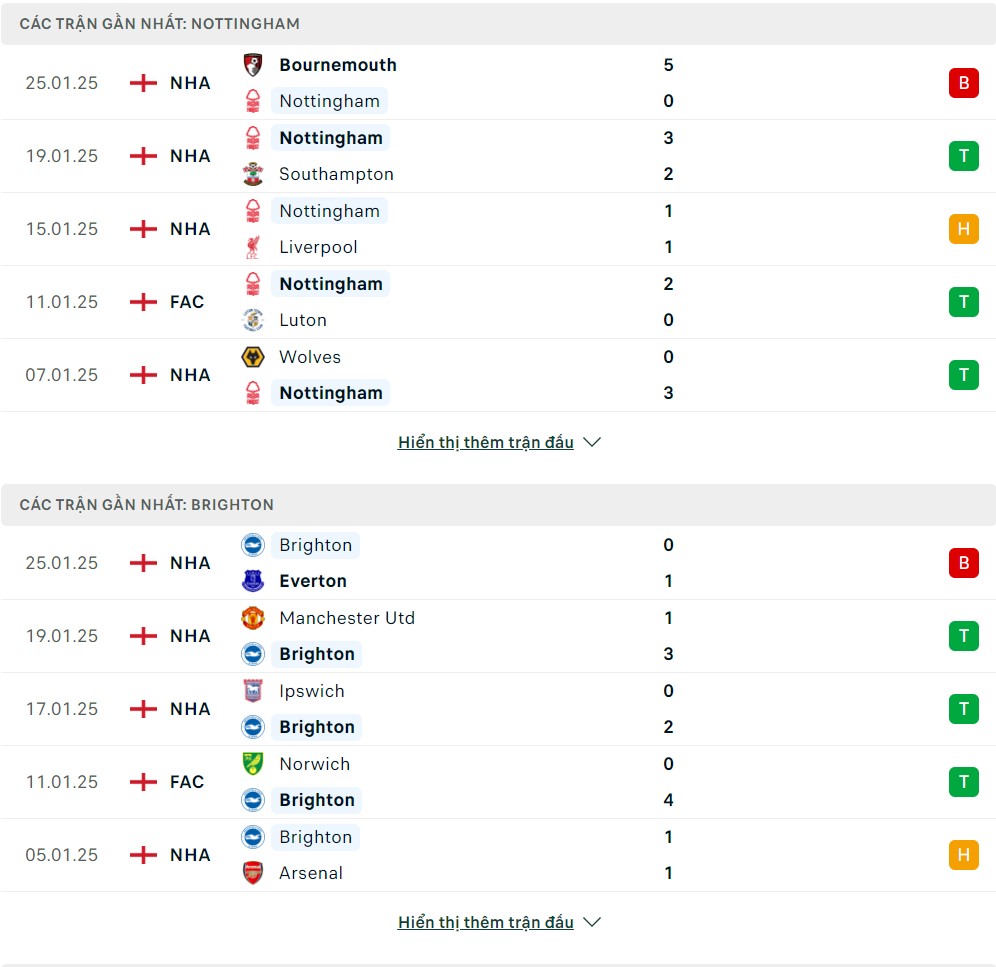The height and width of the screenshot is (967, 996).
Task: Click the Wolves club crest
Action: 253,357
